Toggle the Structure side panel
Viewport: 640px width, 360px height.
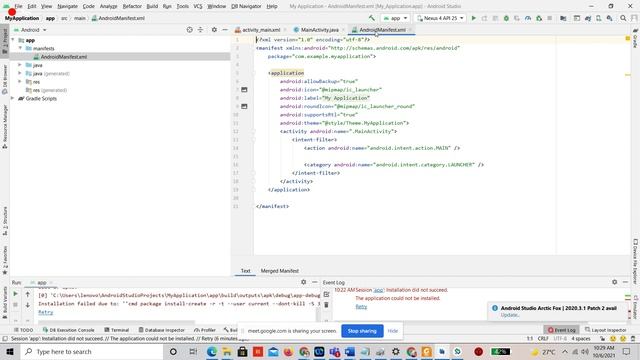pyautogui.click(x=4, y=221)
